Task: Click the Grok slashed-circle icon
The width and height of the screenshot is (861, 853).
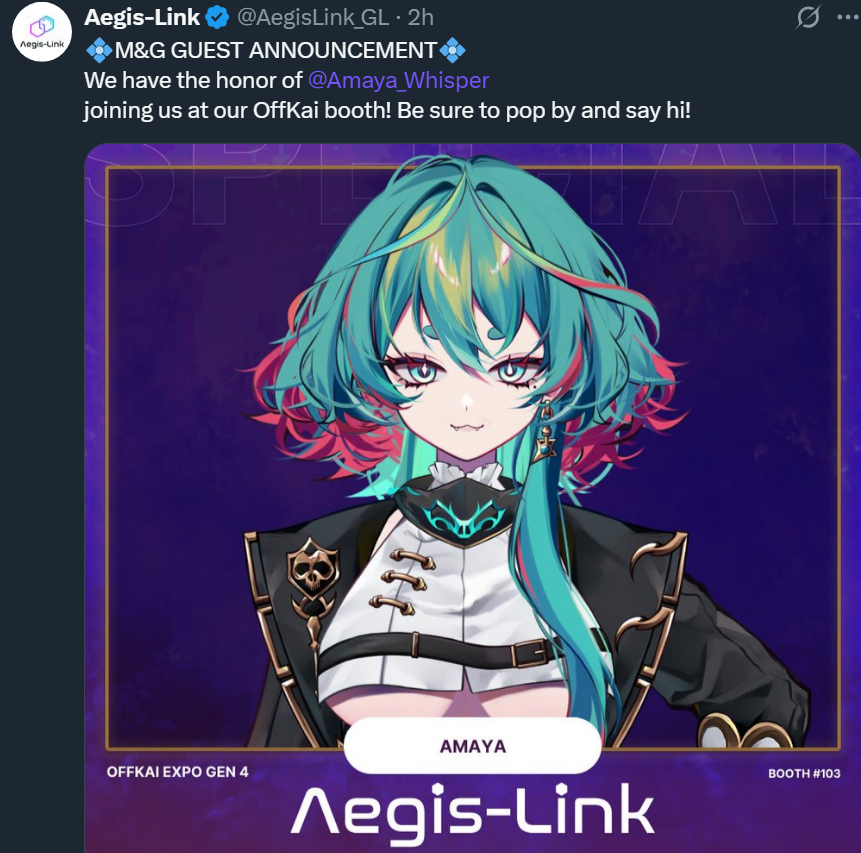Action: click(808, 17)
